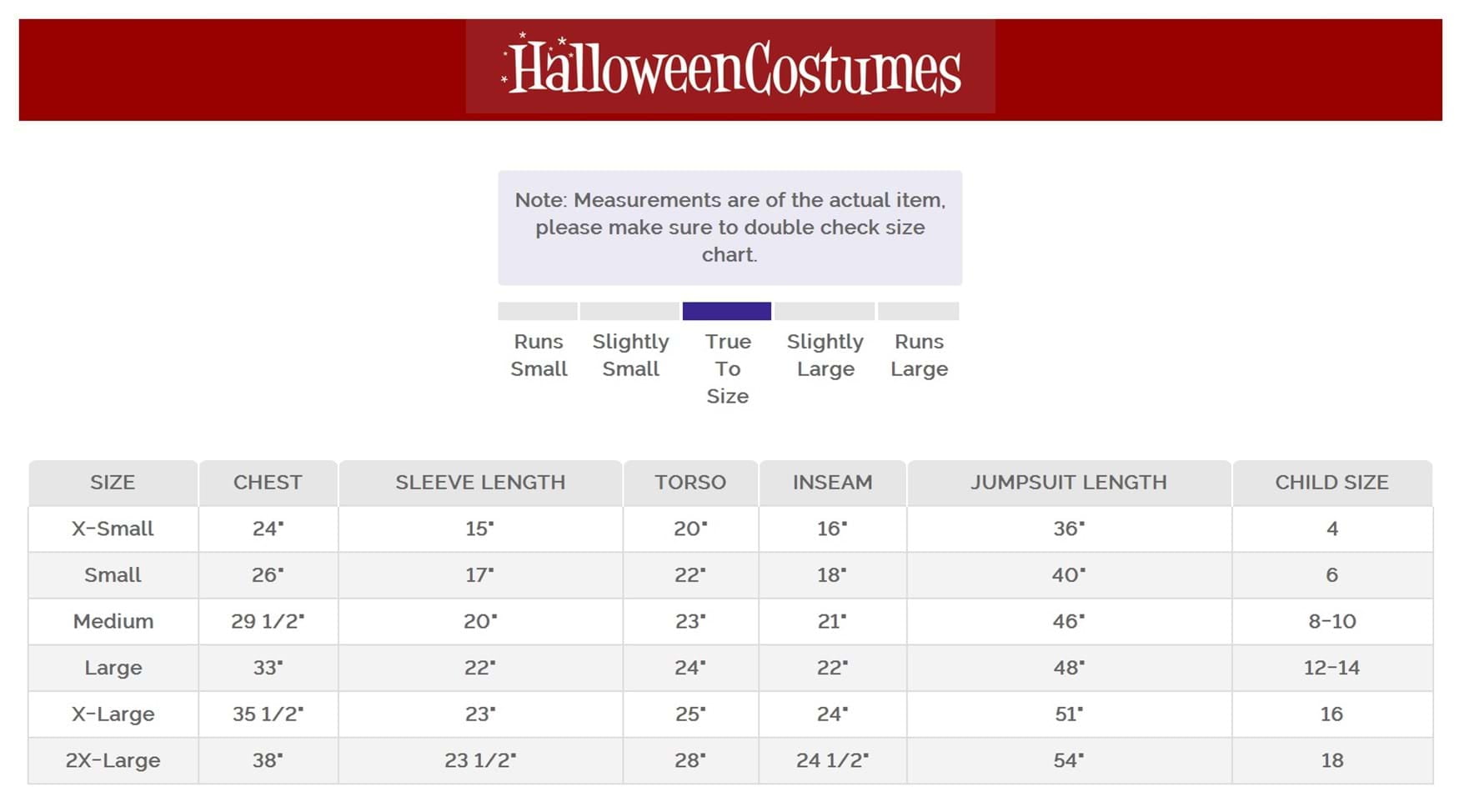This screenshot has height=812, width=1459.
Task: Click the CHEST column header
Action: 268,483
